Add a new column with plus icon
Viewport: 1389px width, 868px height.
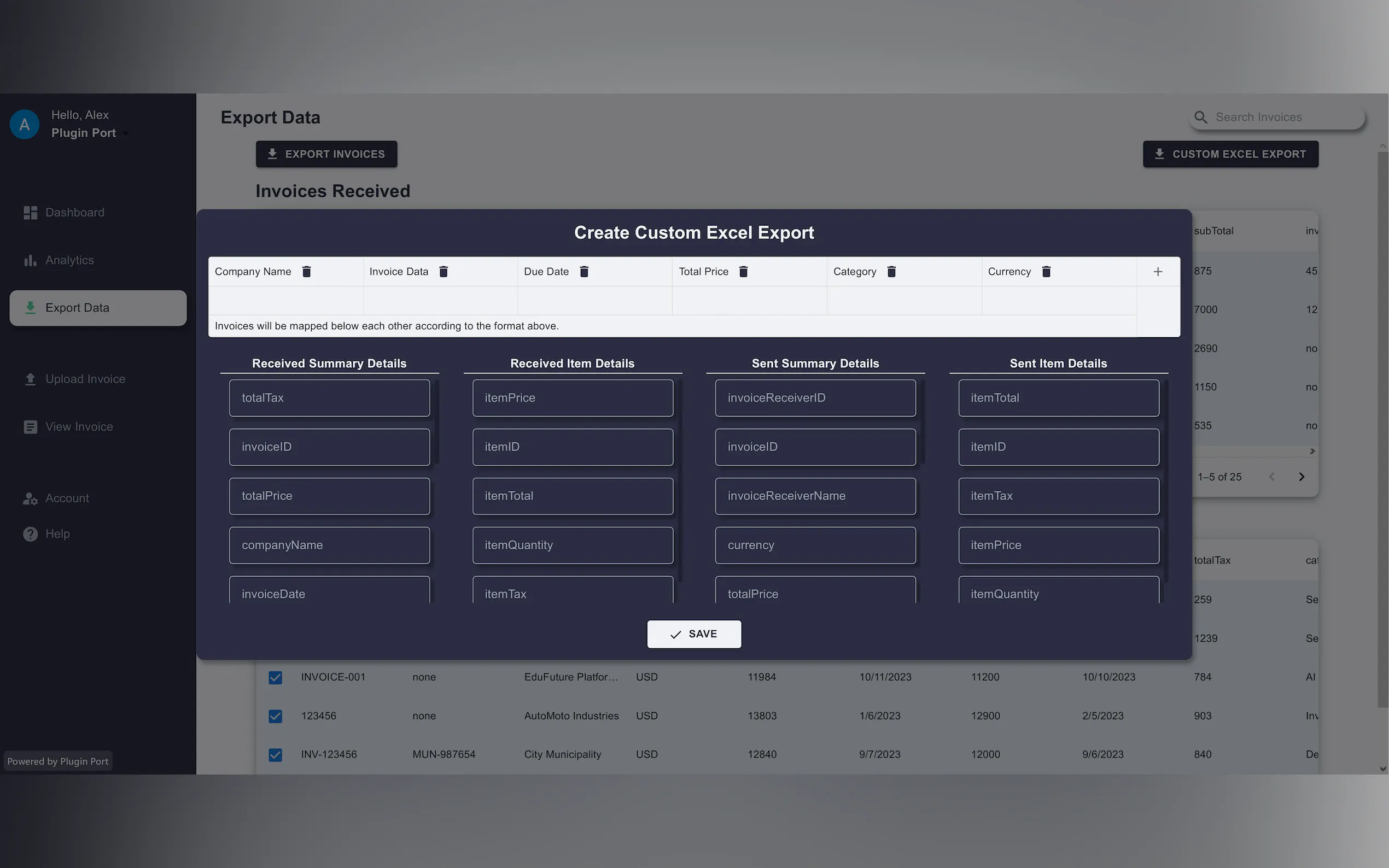[x=1158, y=272]
